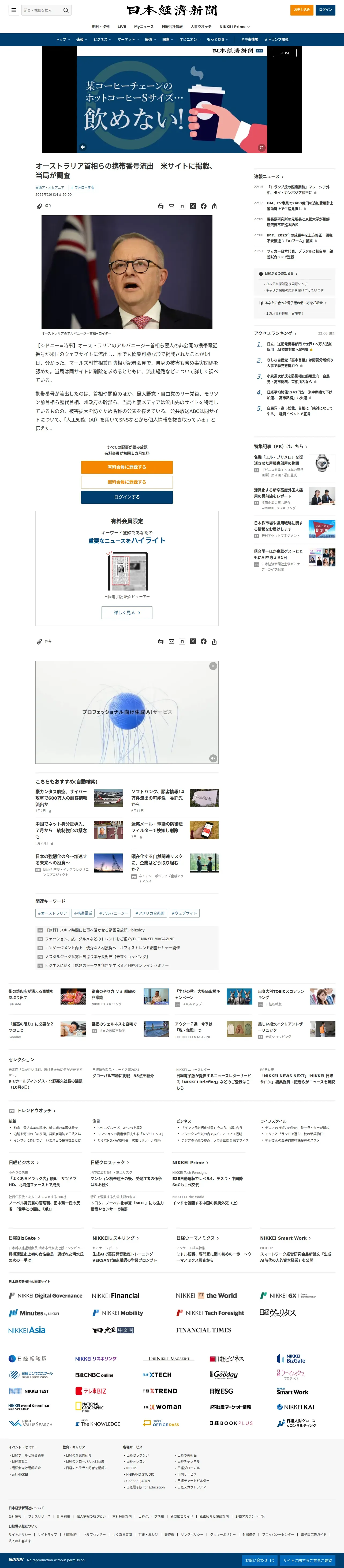This screenshot has width=344, height=1568.
Task: Open the 南西ア・オセアニア category link
Action: 50,187
